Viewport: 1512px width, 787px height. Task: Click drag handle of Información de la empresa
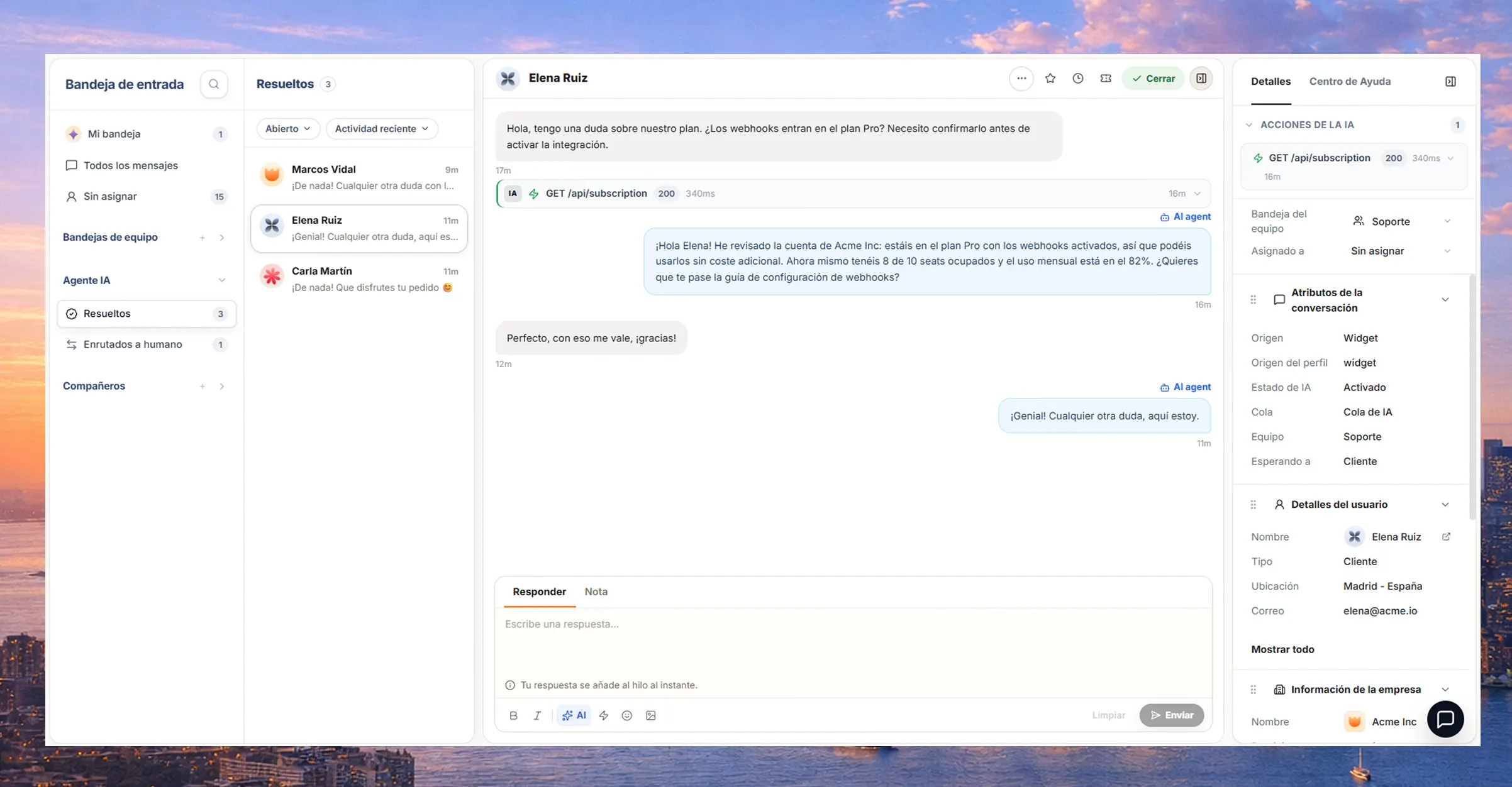click(1253, 690)
